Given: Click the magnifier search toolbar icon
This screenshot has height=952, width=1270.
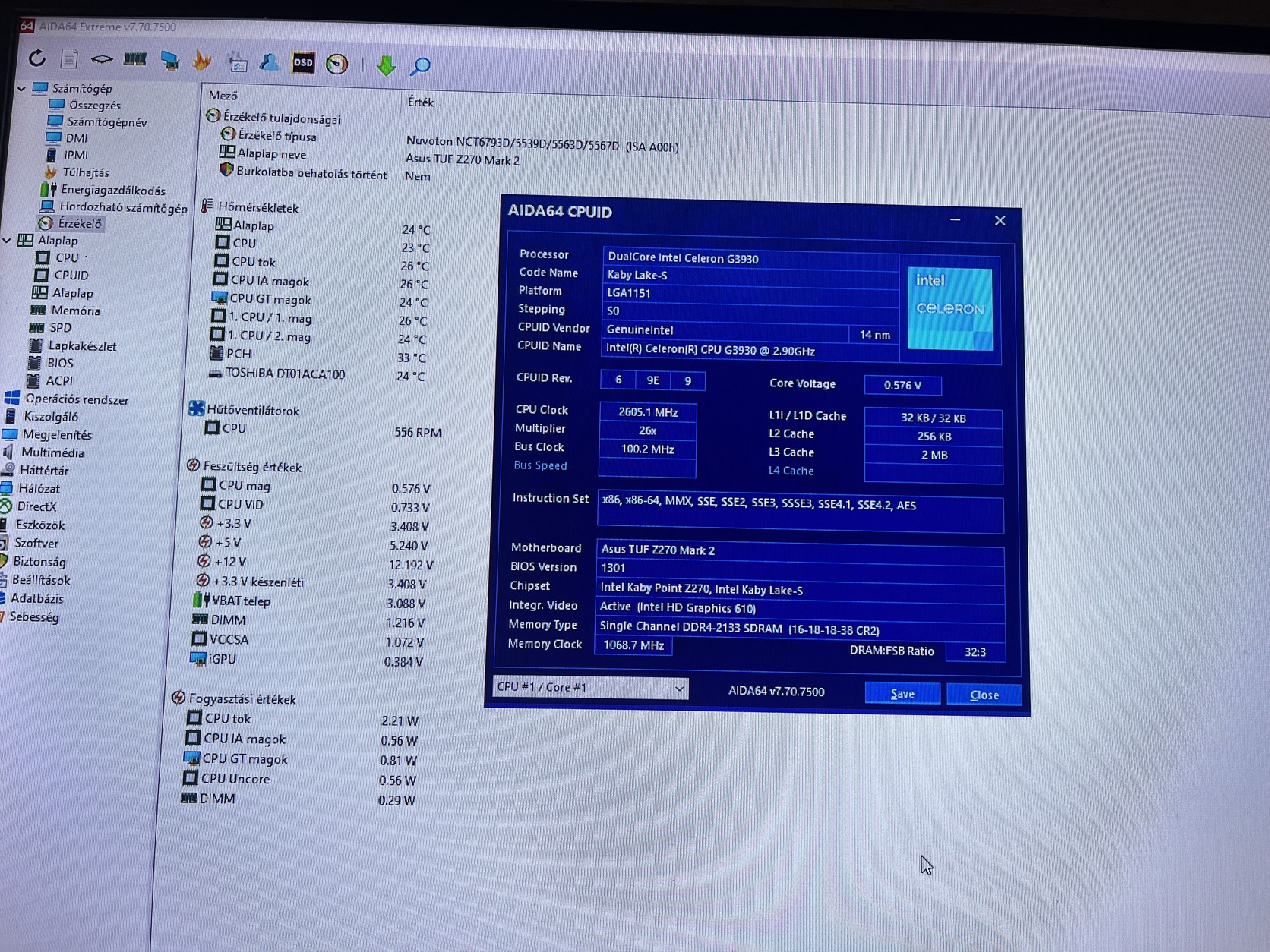Looking at the screenshot, I should 420,66.
